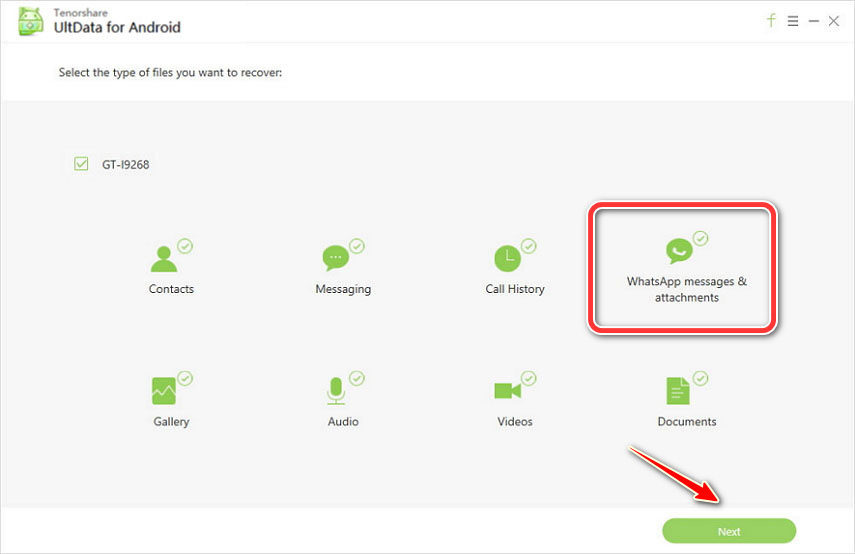
Task: Close the UltData window
Action: (834, 21)
